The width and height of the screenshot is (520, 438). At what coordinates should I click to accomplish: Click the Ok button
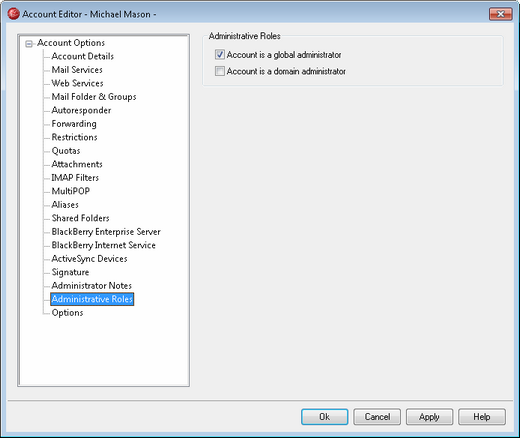coord(324,417)
